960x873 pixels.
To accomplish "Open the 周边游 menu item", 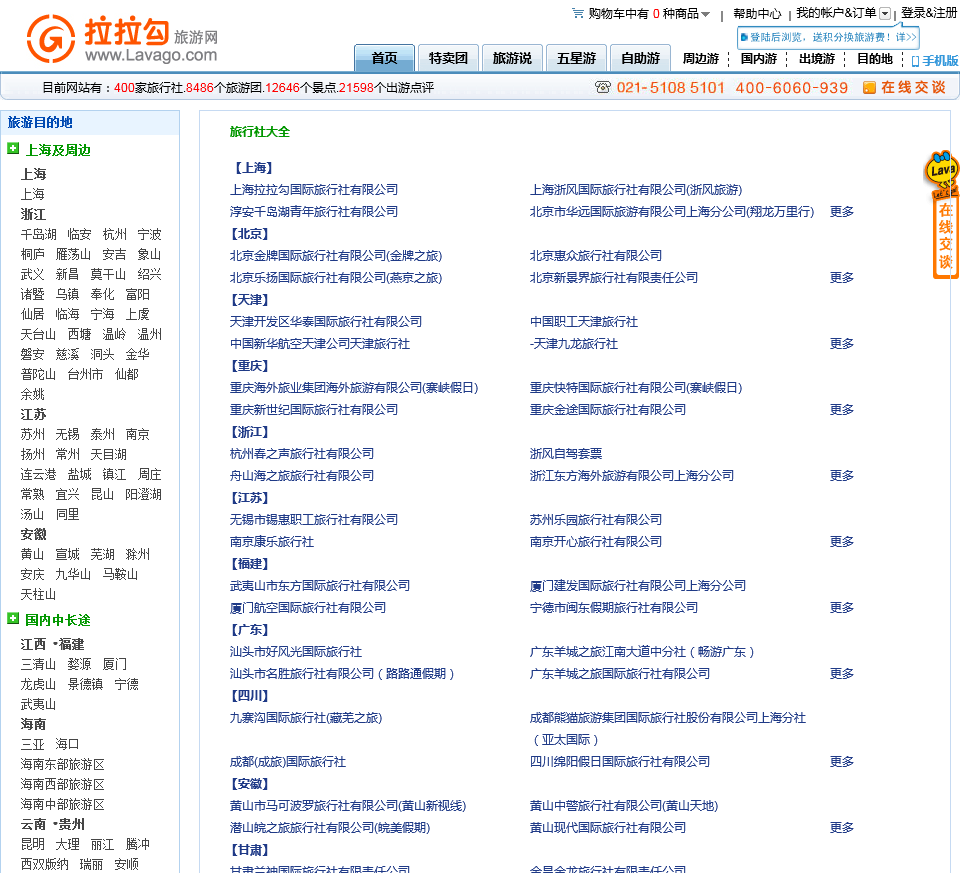I will tap(700, 59).
